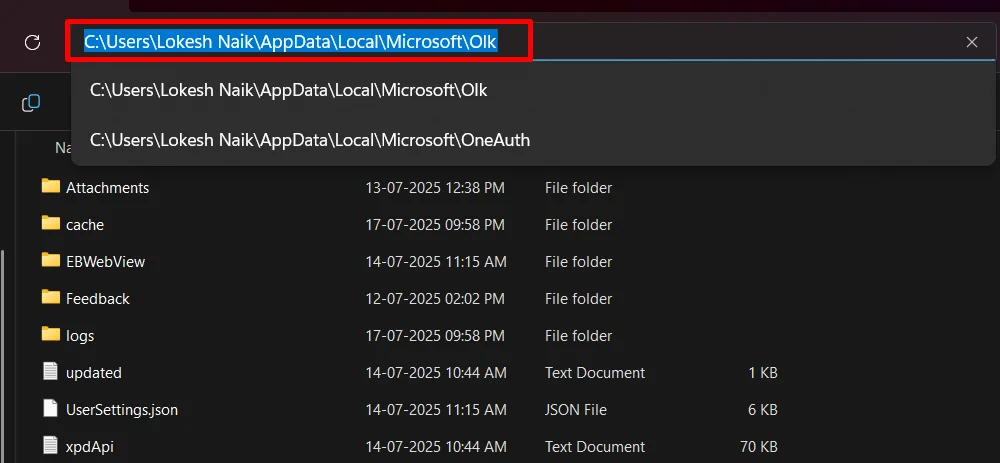Select the Microsoft\Olk path suggestion
This screenshot has width=1000, height=463.
click(x=533, y=91)
